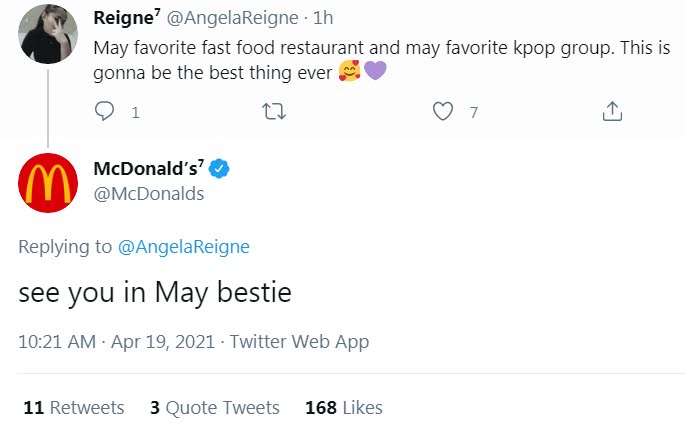Click the blue verified badge
This screenshot has height=426, width=686.
[x=219, y=169]
